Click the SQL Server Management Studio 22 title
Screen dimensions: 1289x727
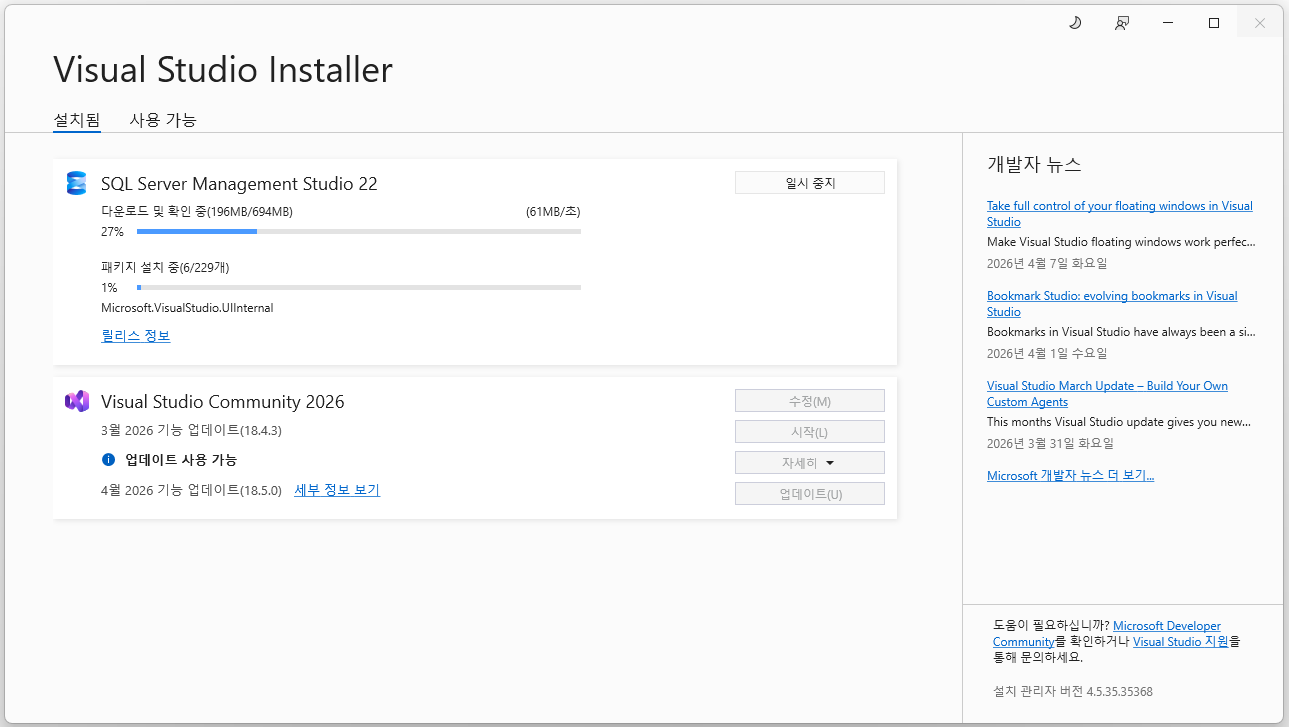[x=239, y=184]
